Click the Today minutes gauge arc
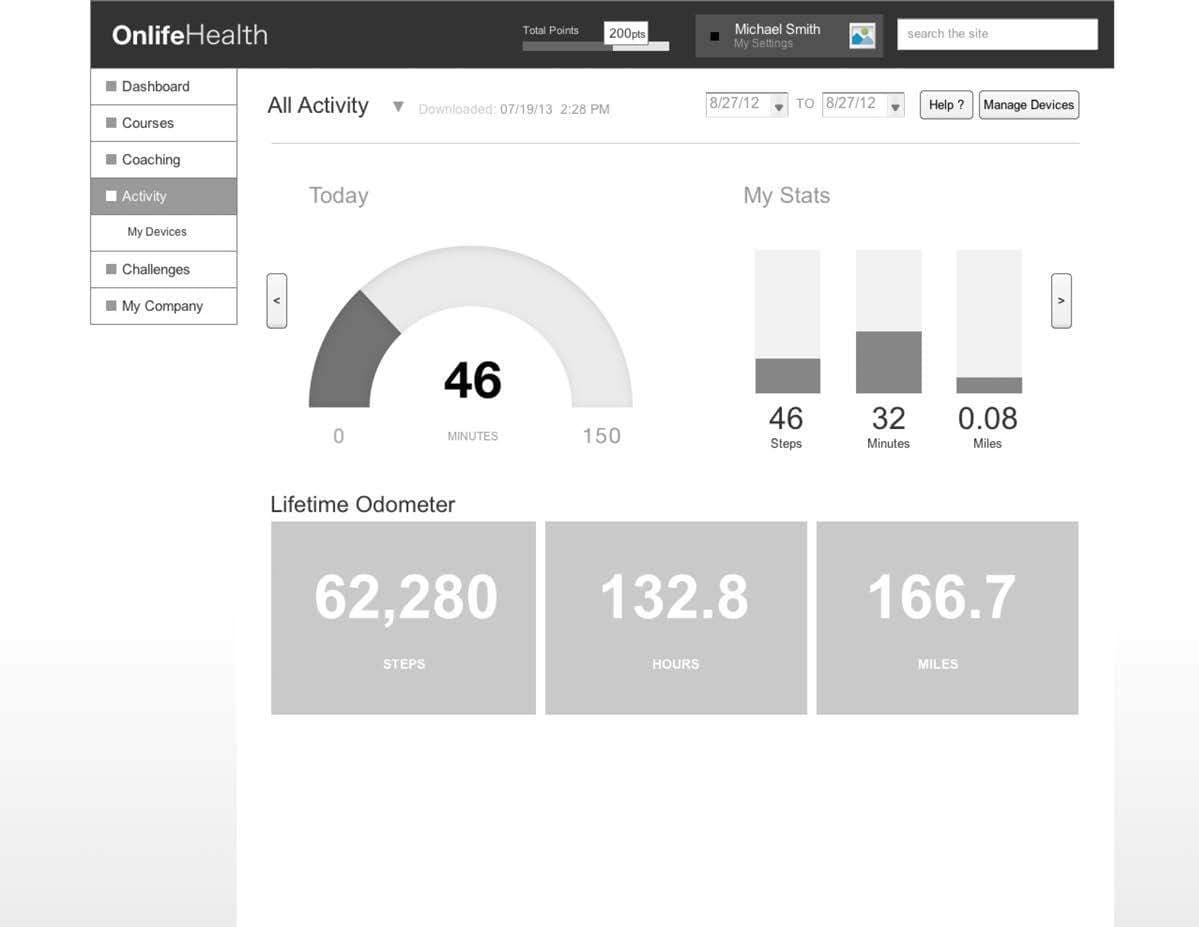1199x927 pixels. coord(470,327)
